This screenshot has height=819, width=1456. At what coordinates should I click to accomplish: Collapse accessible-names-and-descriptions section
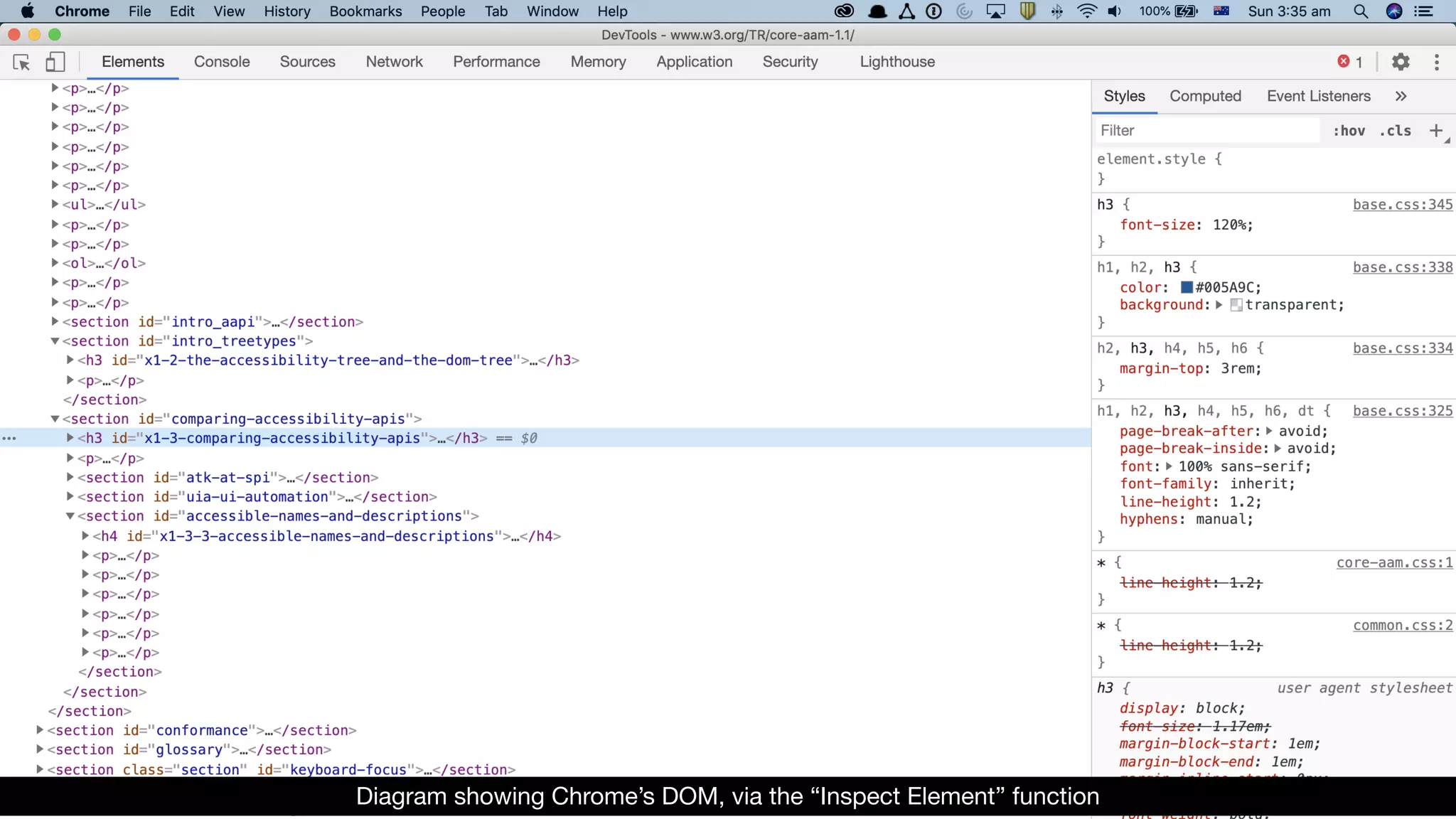pos(70,516)
